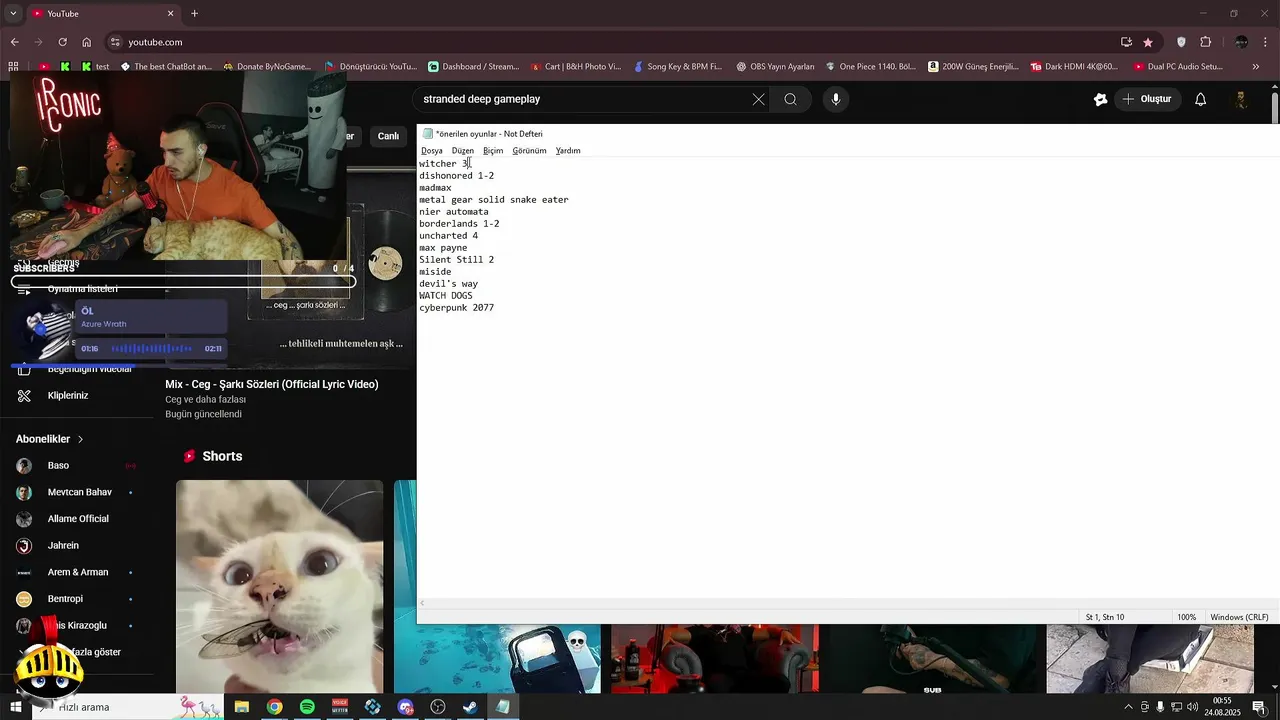The height and width of the screenshot is (720, 1280).
Task: Open the Jahrein subscription channel
Action: point(63,546)
